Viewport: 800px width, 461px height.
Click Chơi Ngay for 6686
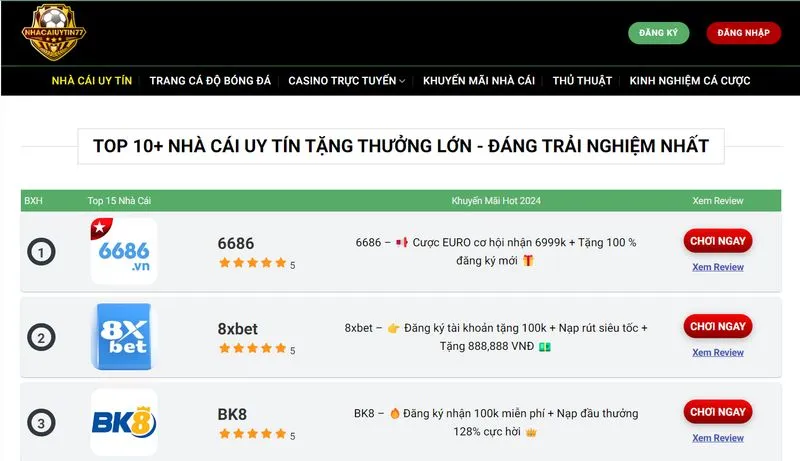click(x=718, y=241)
